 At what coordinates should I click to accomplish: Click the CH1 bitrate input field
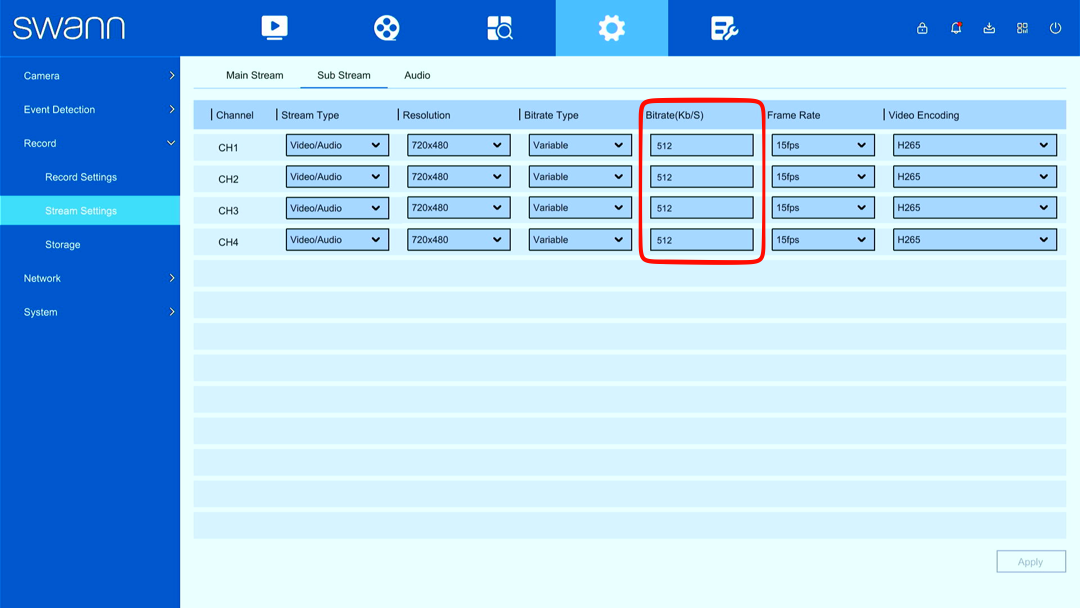pos(701,145)
